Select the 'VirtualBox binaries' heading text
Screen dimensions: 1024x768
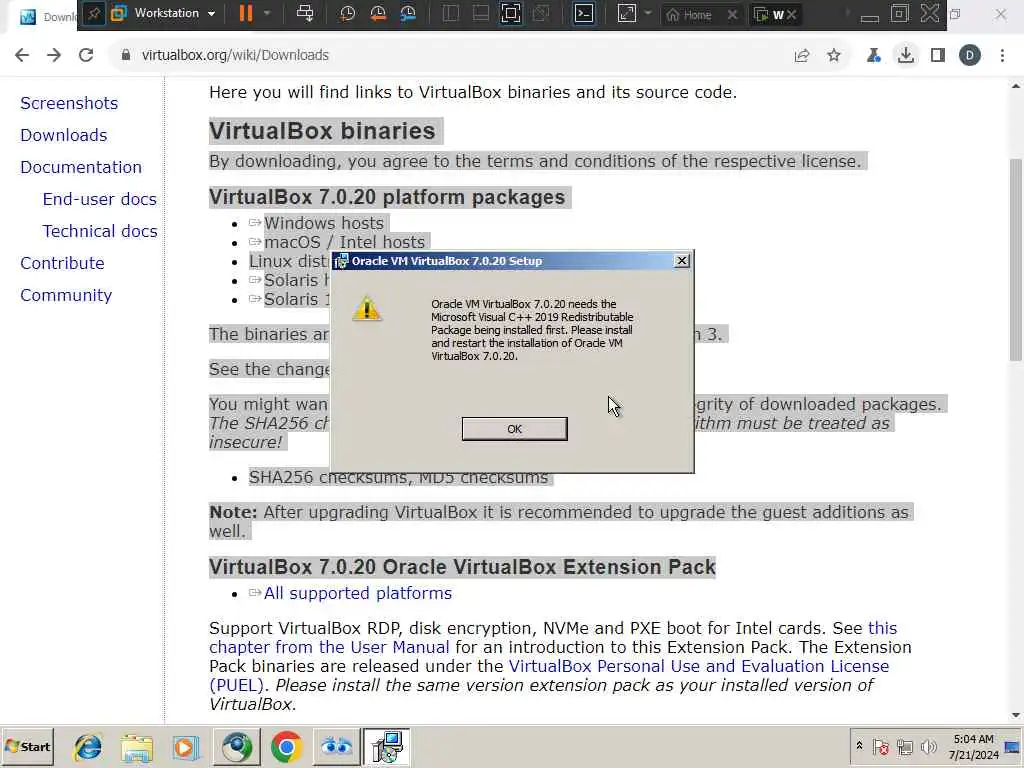[x=322, y=131]
